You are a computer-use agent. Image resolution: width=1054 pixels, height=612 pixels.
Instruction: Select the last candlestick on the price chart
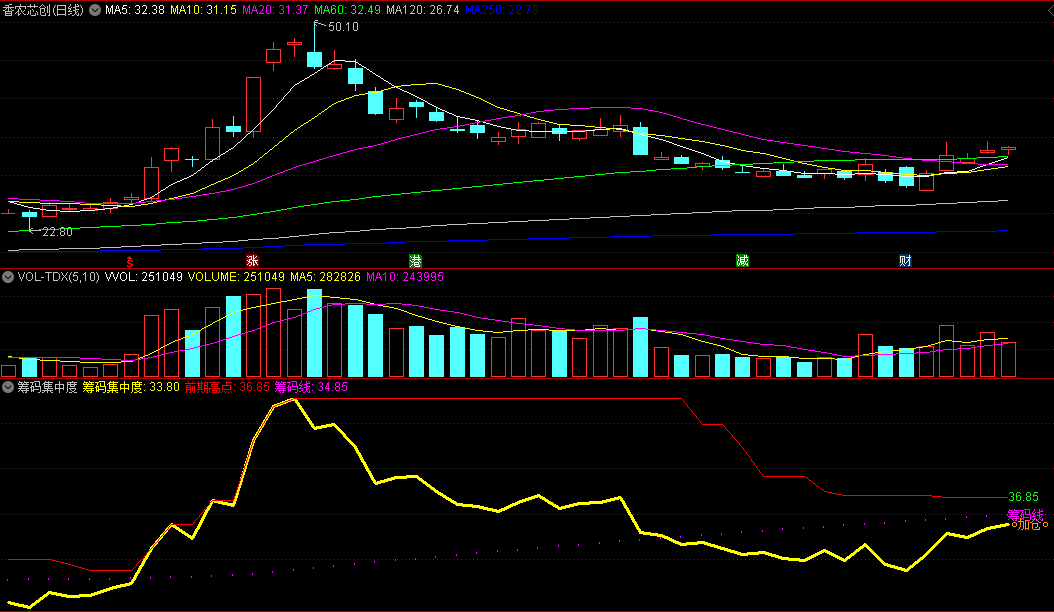1008,150
